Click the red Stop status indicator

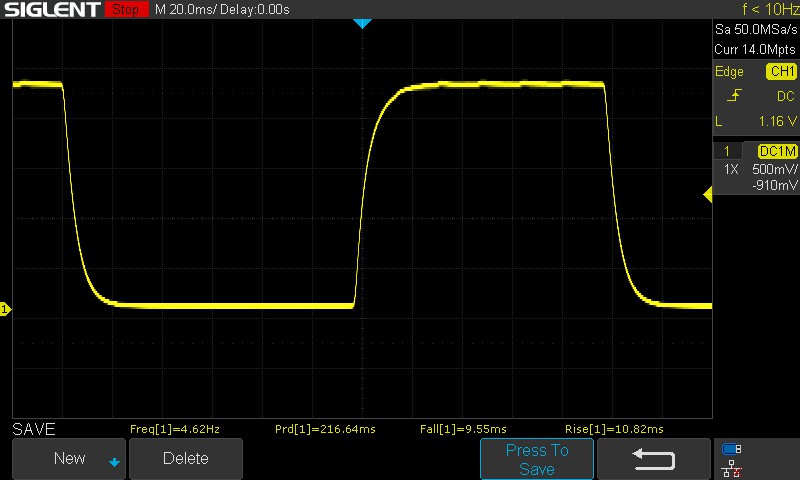click(126, 9)
